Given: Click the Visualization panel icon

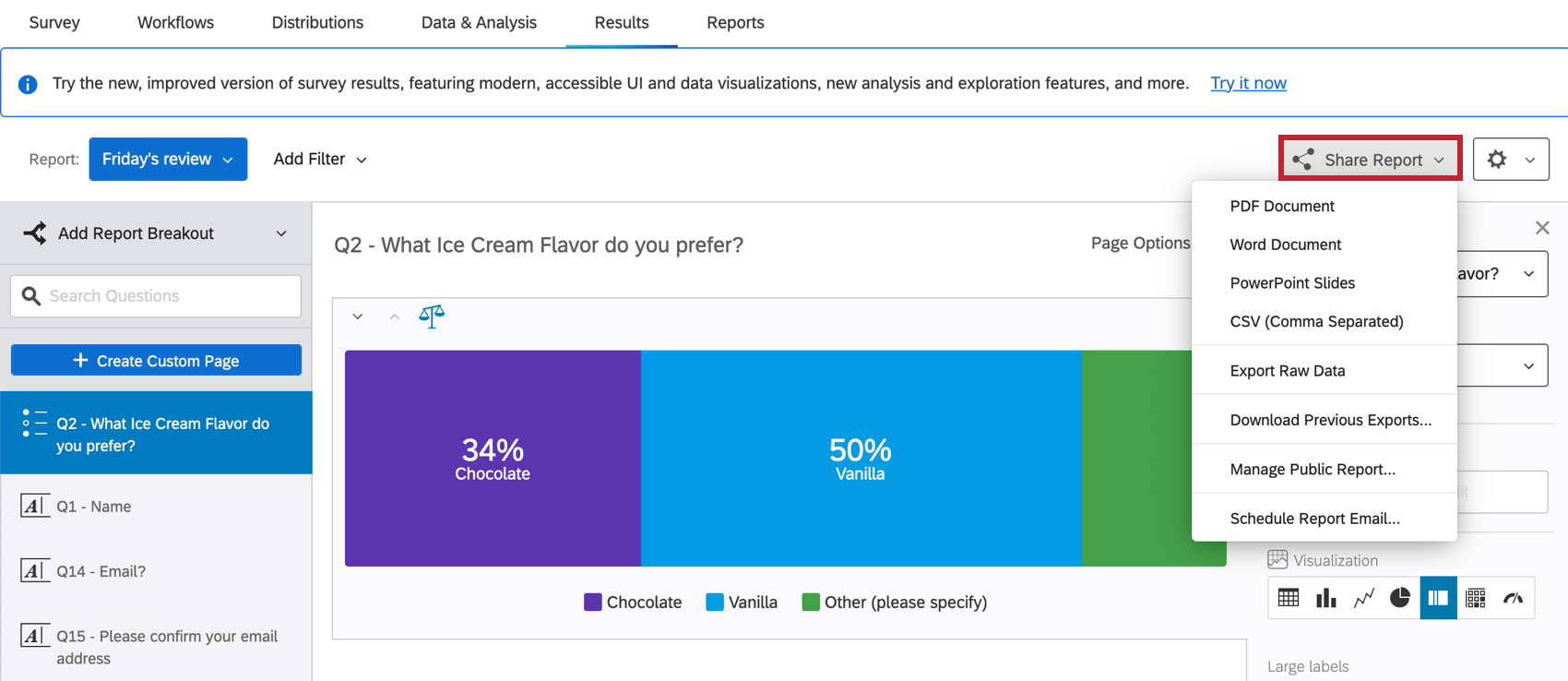Looking at the screenshot, I should 1277,559.
